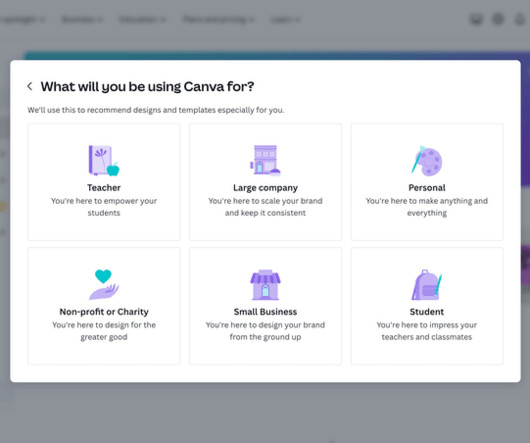This screenshot has width=530, height=443.
Task: Click the "We'll use this to recommend designs" subtitle
Action: [156, 110]
